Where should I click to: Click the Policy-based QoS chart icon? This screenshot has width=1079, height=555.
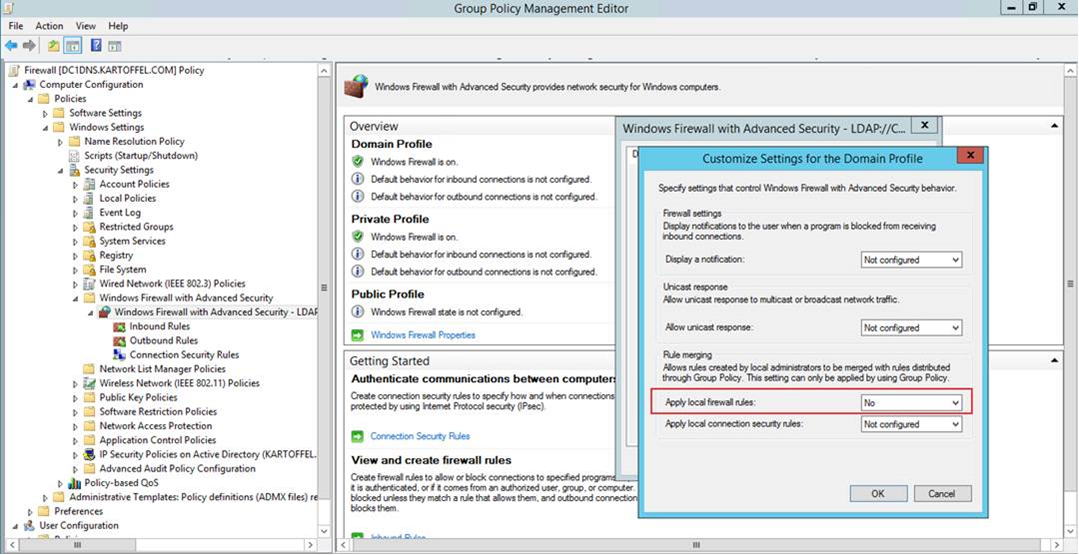coord(74,483)
